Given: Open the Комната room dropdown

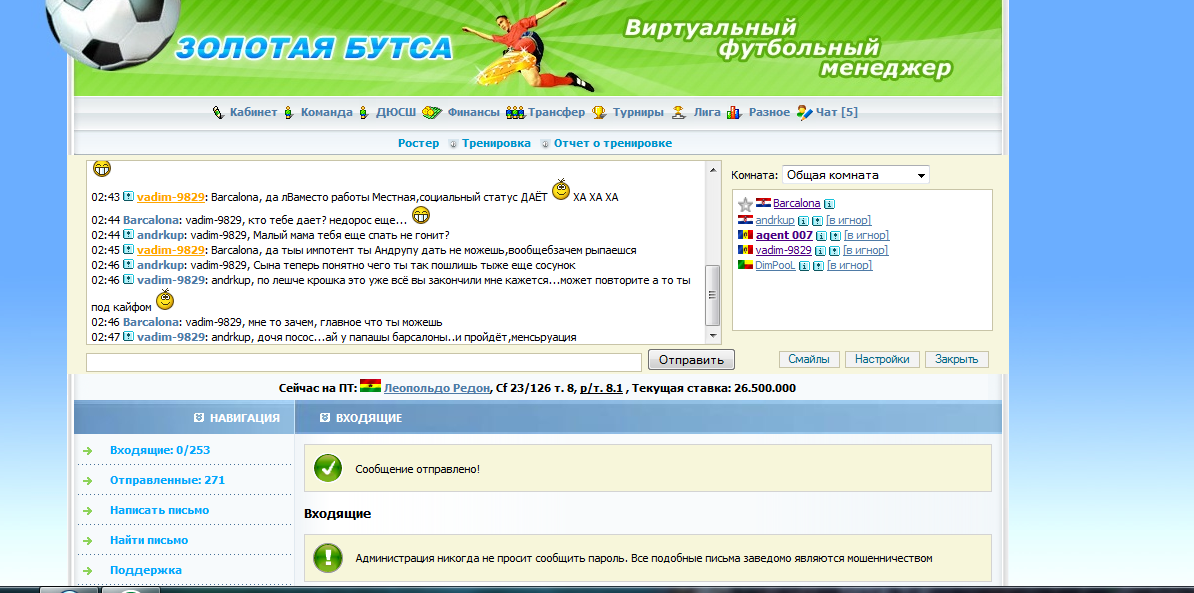Looking at the screenshot, I should pyautogui.click(x=855, y=175).
